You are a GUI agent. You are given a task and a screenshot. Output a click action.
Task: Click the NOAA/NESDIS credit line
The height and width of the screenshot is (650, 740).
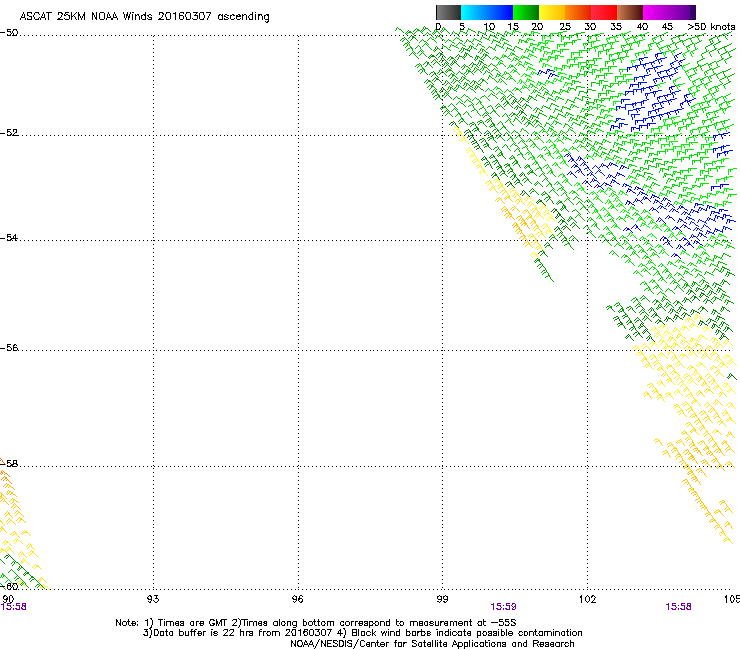(x=432, y=644)
